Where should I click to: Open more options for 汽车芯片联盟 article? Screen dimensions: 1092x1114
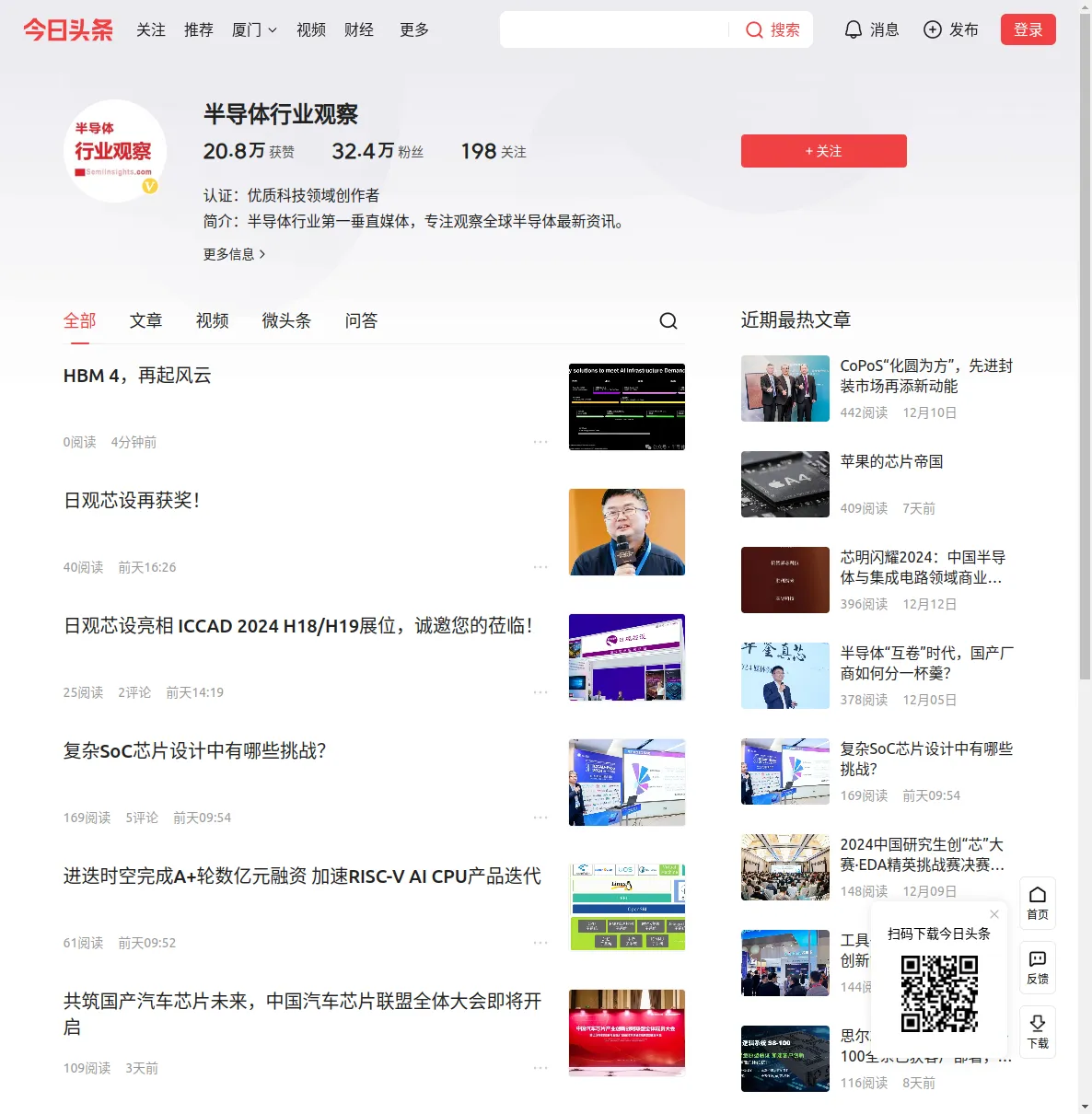coord(540,1068)
